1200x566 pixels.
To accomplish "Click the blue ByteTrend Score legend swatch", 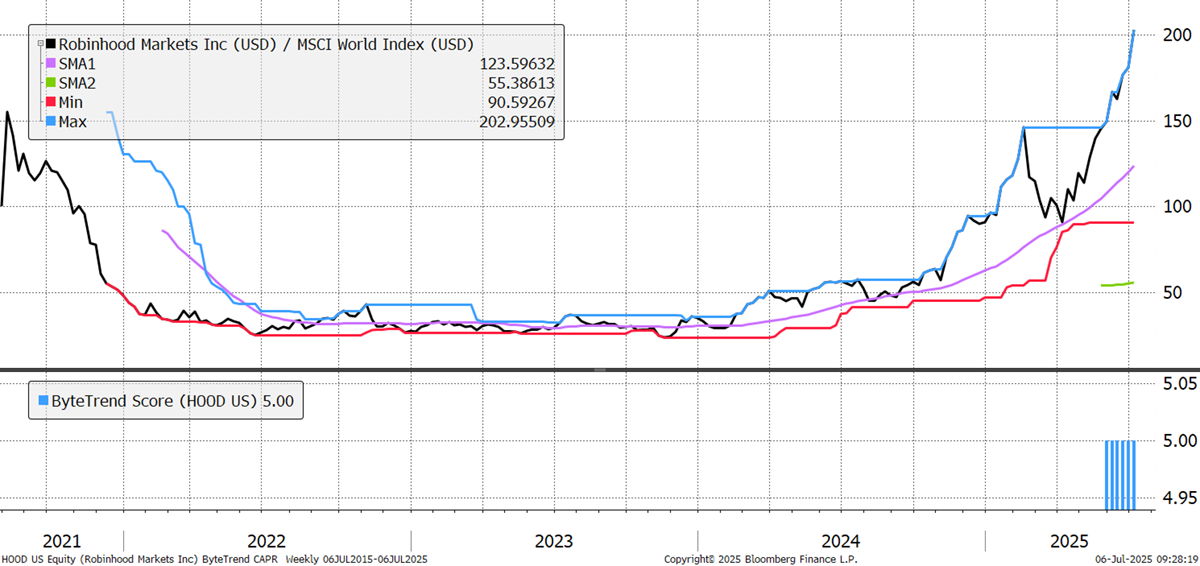I will (42, 400).
